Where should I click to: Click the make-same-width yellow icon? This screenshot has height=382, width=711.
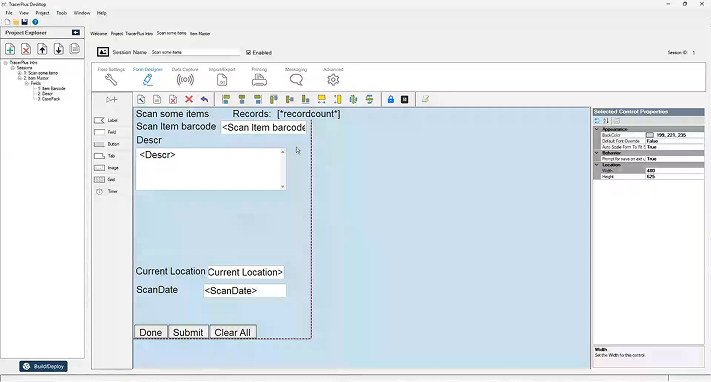pos(321,99)
